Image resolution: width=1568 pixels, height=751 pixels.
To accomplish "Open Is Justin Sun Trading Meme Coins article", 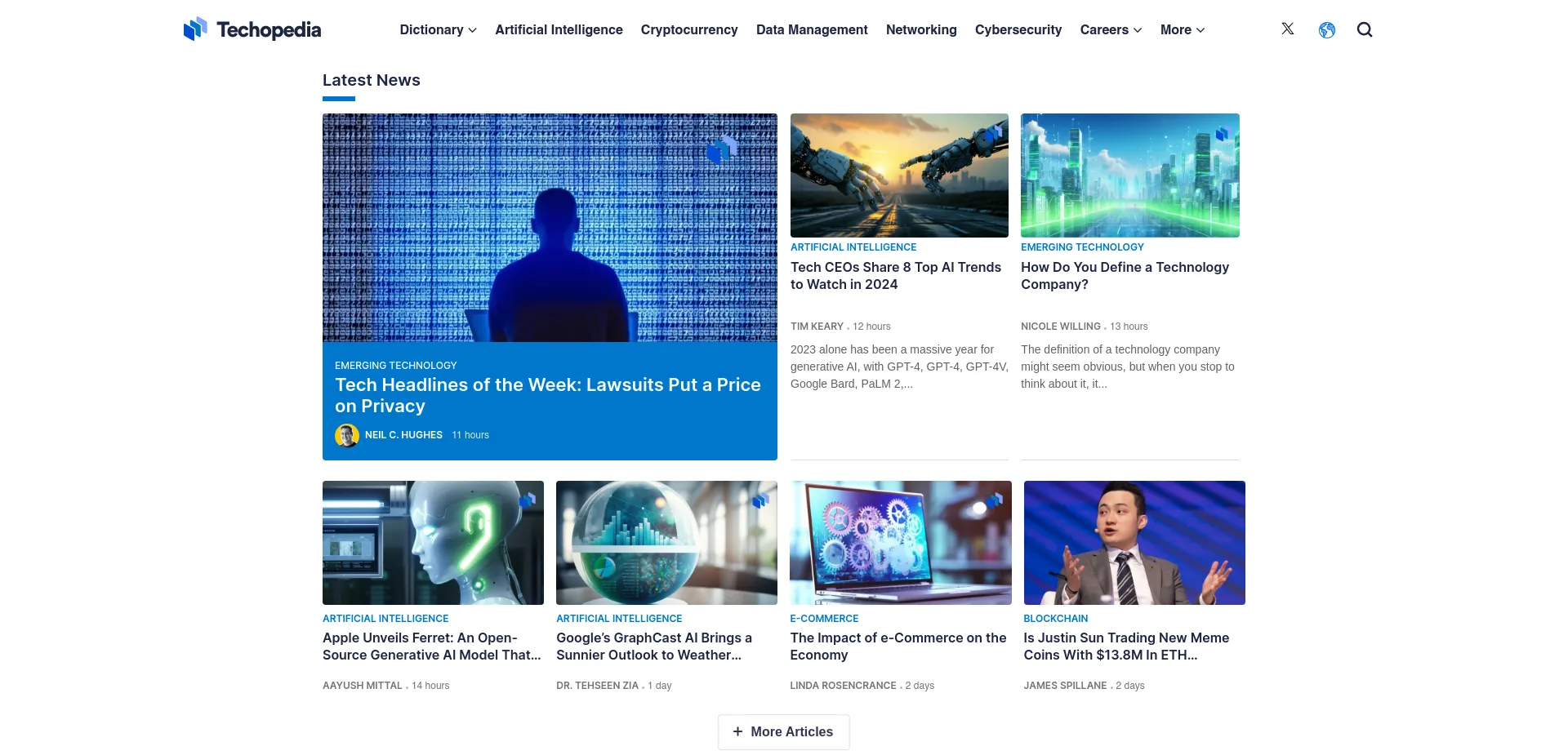I will click(x=1126, y=647).
